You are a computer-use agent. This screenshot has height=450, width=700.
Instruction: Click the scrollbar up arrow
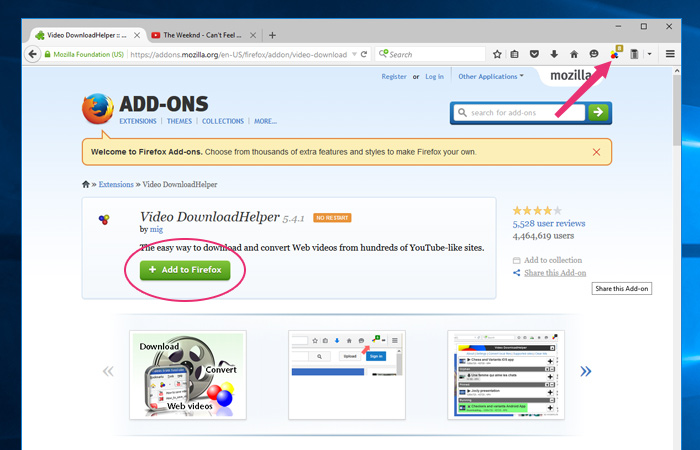pyautogui.click(x=677, y=71)
